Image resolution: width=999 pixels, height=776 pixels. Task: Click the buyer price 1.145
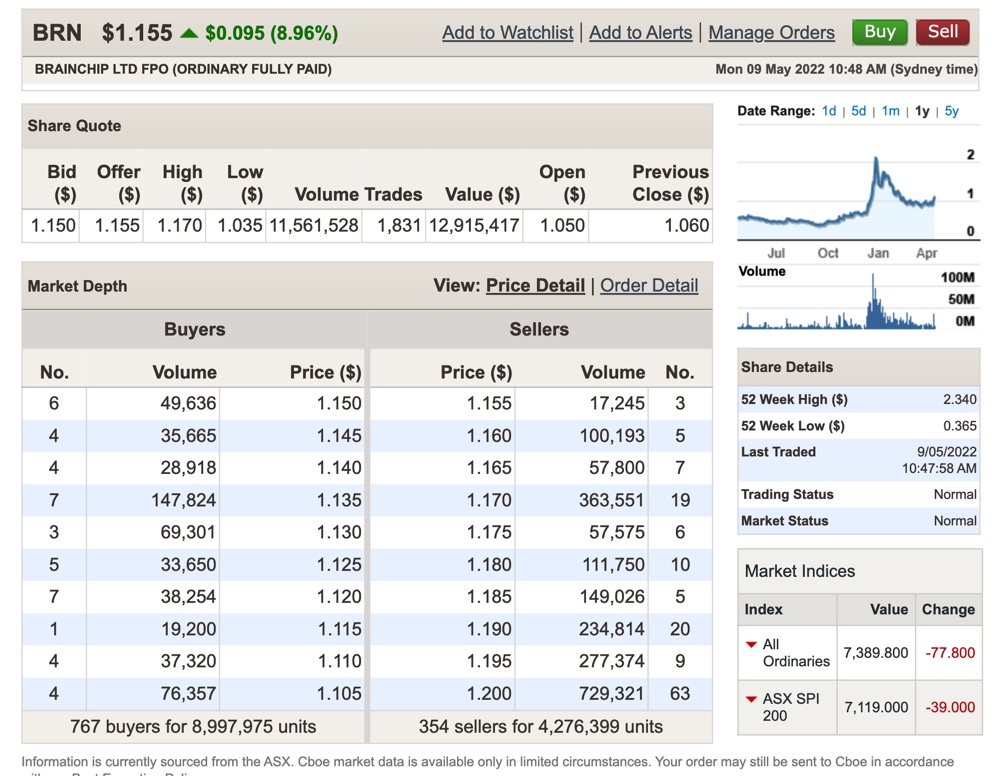pyautogui.click(x=339, y=435)
